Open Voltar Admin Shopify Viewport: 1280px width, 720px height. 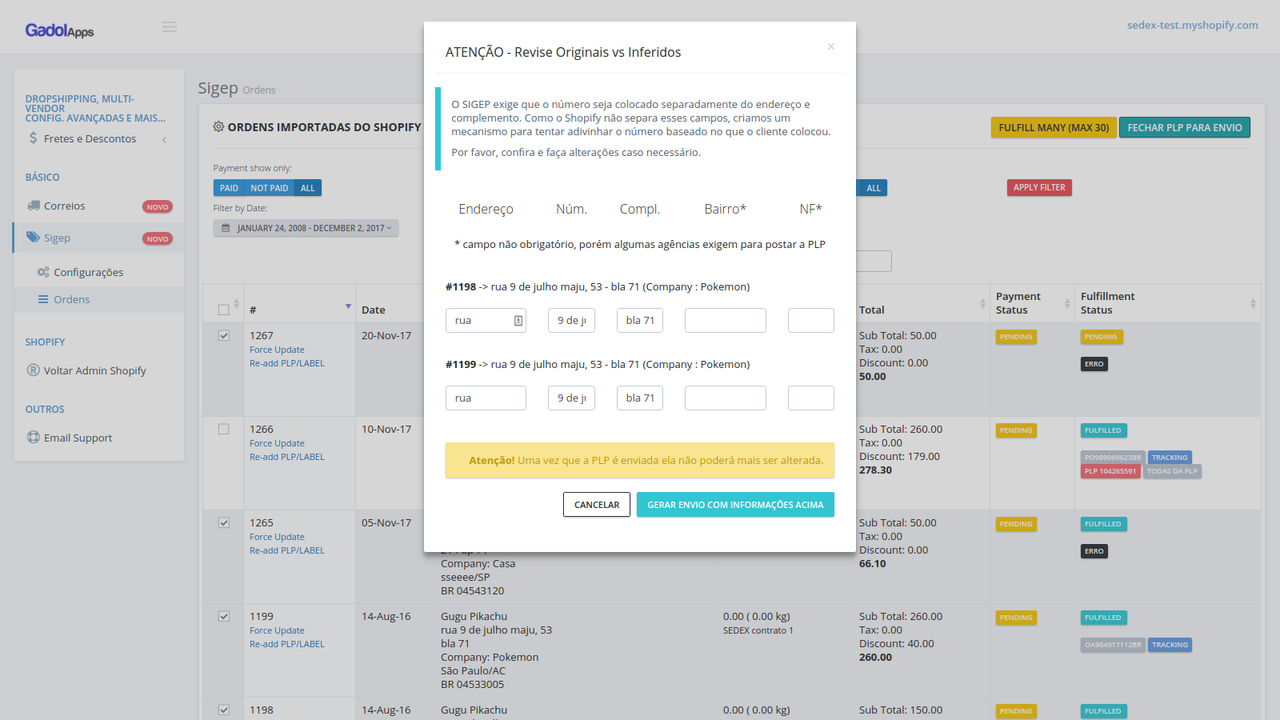point(95,370)
